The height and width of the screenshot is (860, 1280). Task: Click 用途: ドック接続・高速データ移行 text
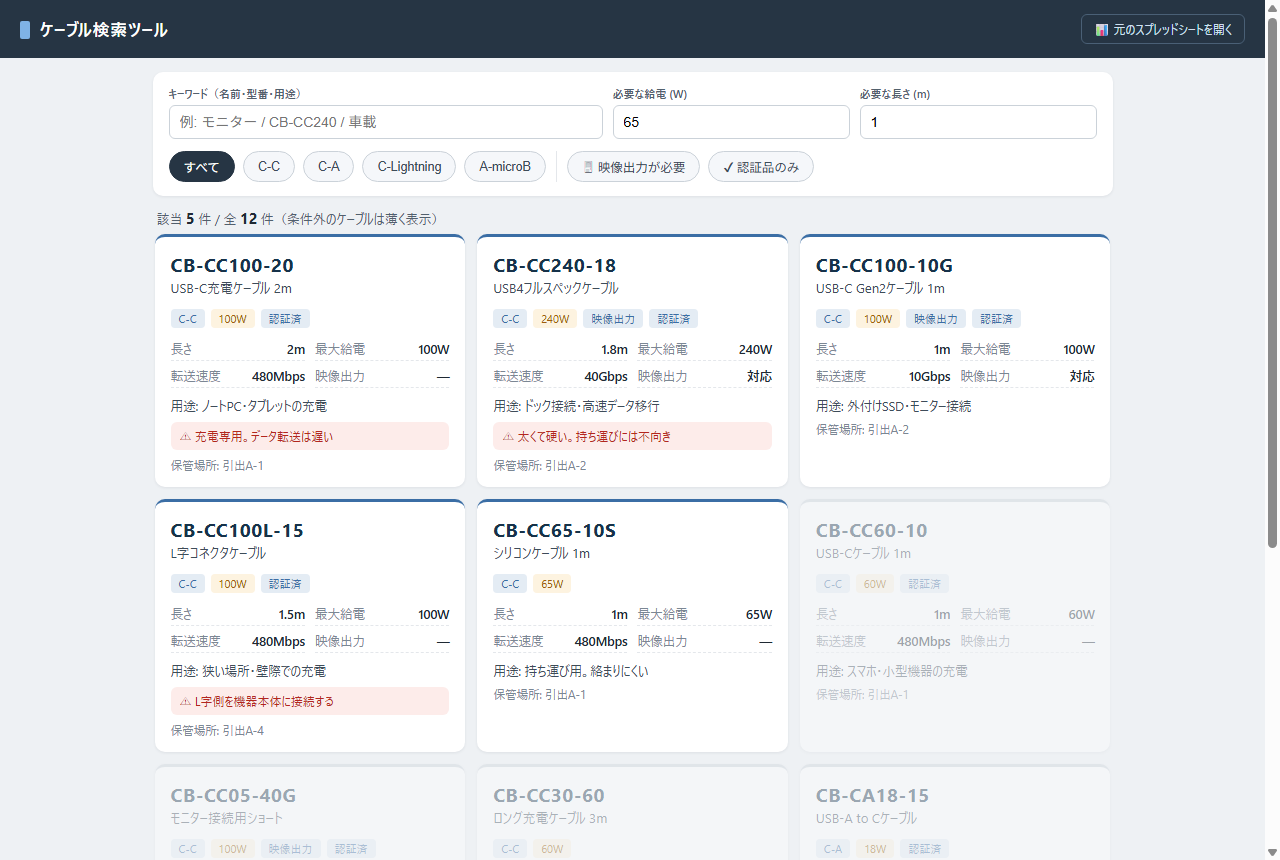tap(576, 406)
